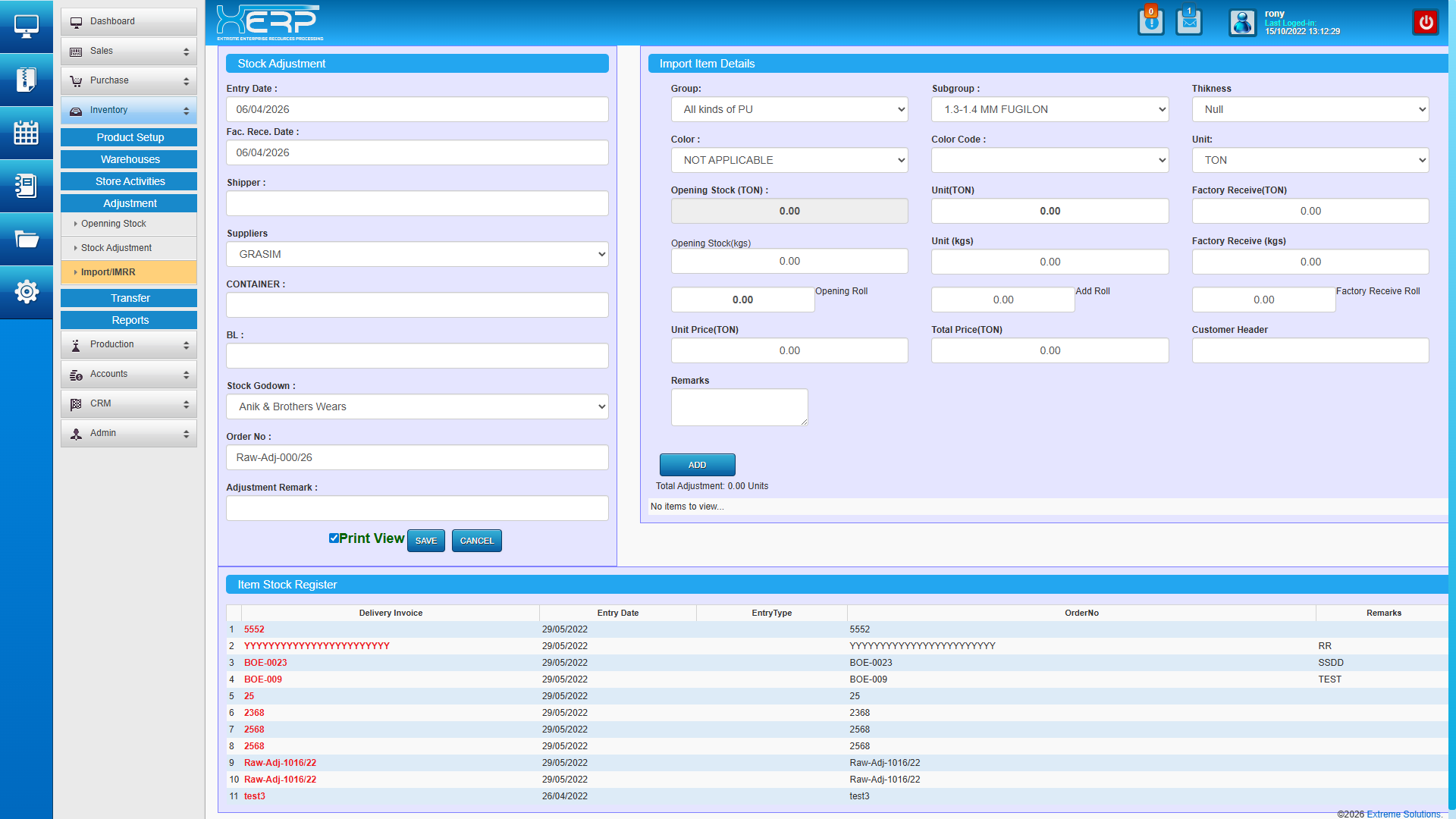Click the alert notification icon with badge
This screenshot has width=1456, height=819.
(1150, 22)
